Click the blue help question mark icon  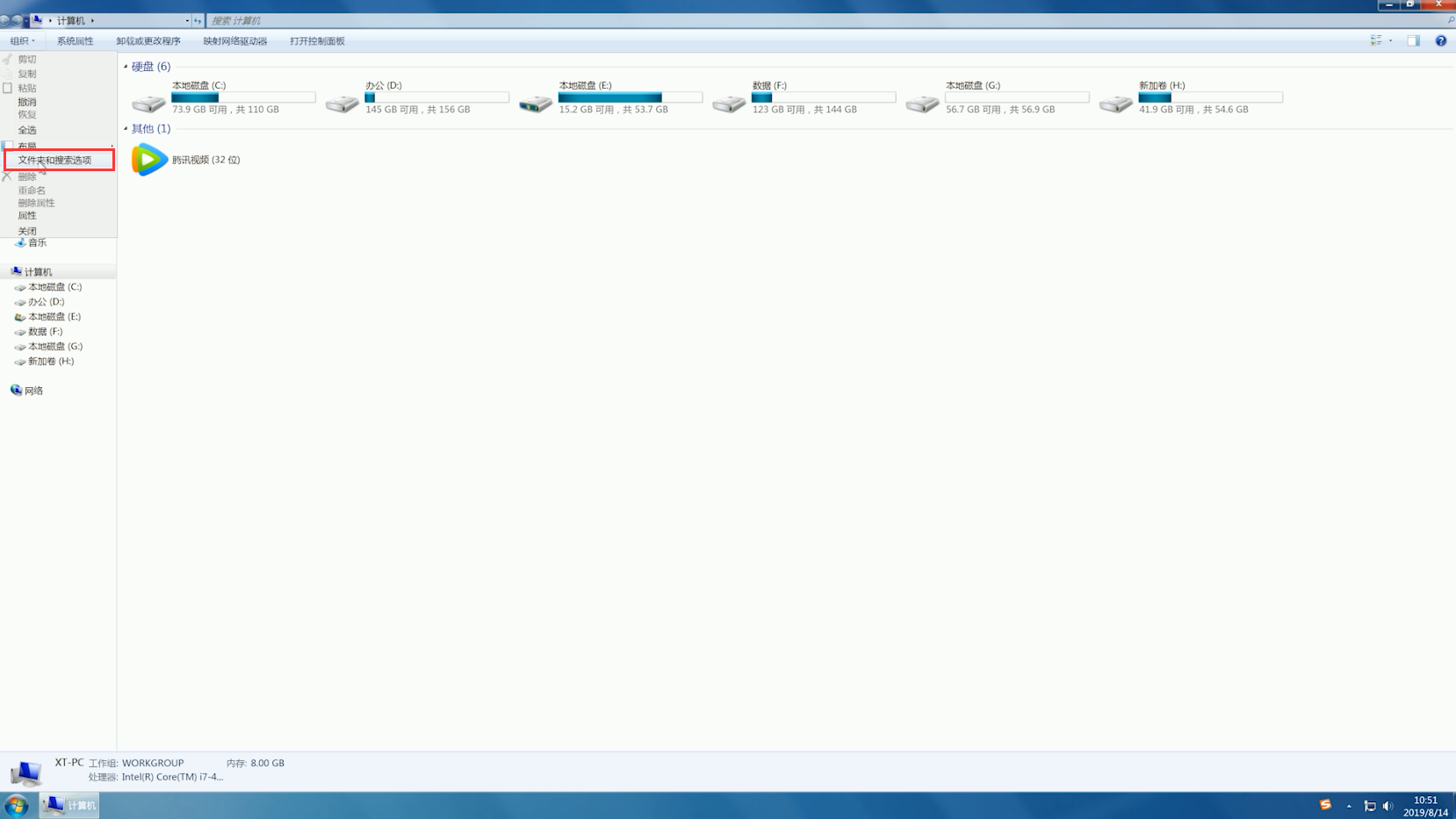[x=1441, y=40]
